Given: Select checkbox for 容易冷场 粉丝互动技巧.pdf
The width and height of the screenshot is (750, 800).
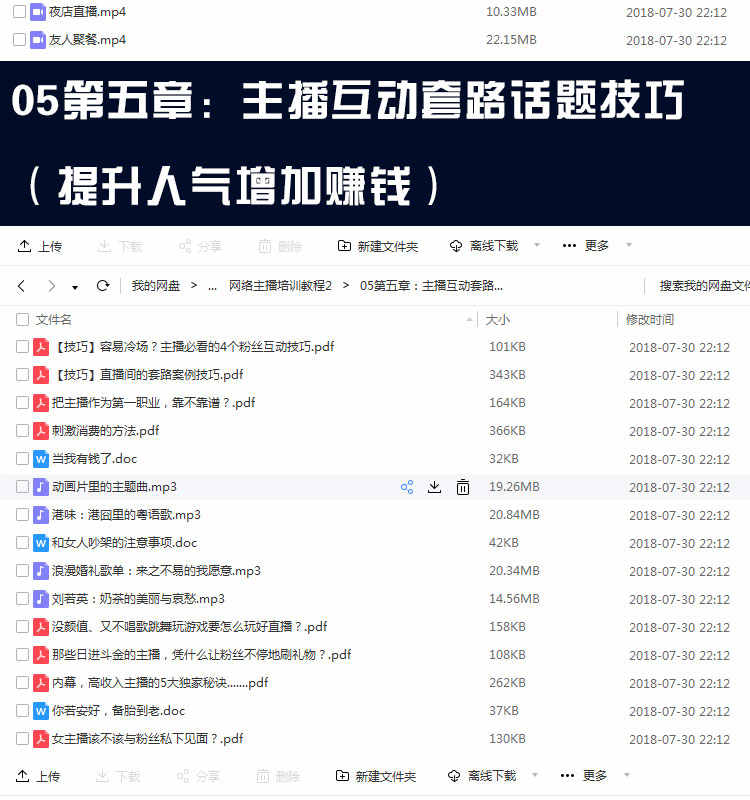Looking at the screenshot, I should pyautogui.click(x=22, y=347).
